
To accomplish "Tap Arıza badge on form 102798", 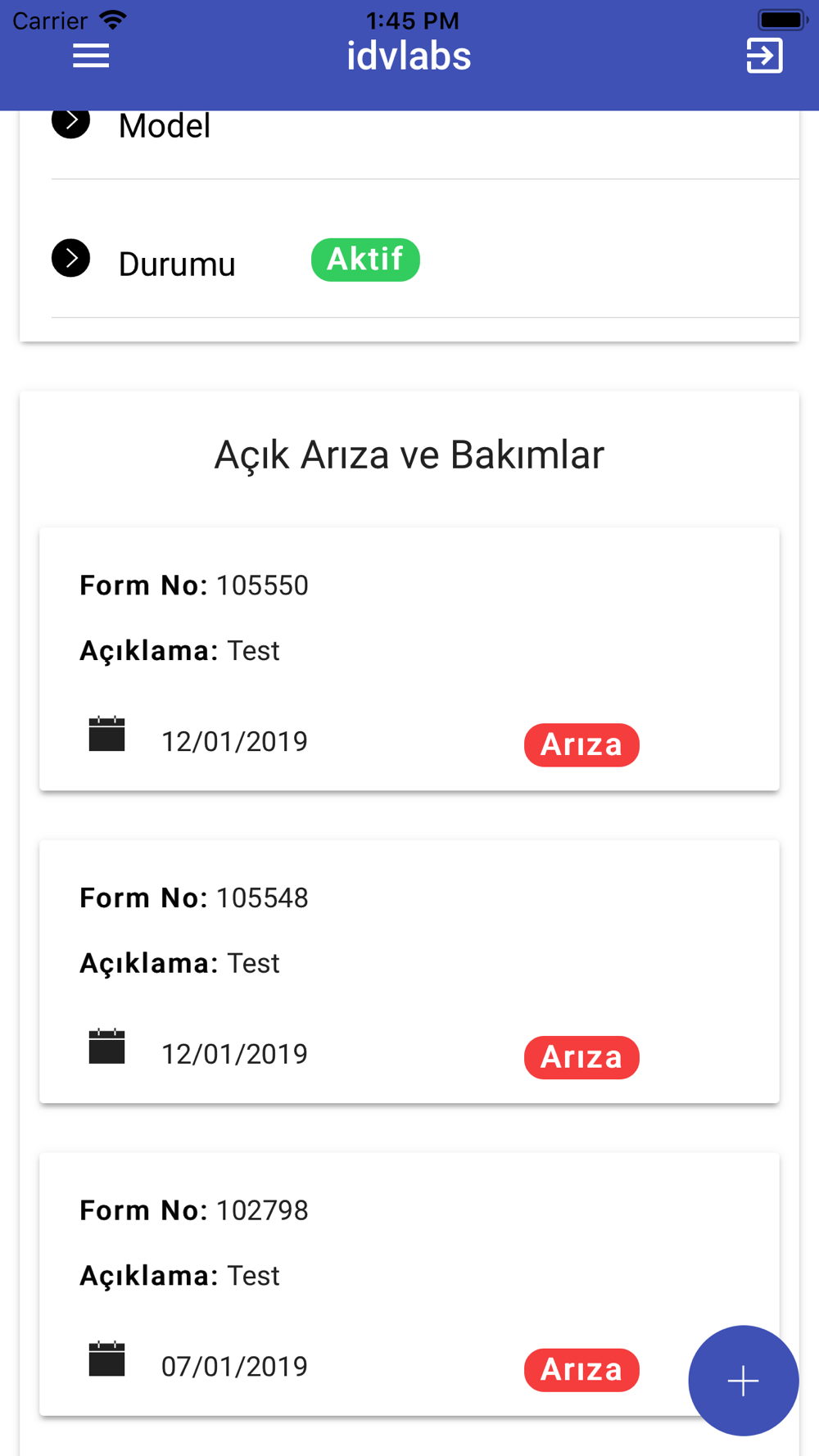I will click(x=581, y=1370).
